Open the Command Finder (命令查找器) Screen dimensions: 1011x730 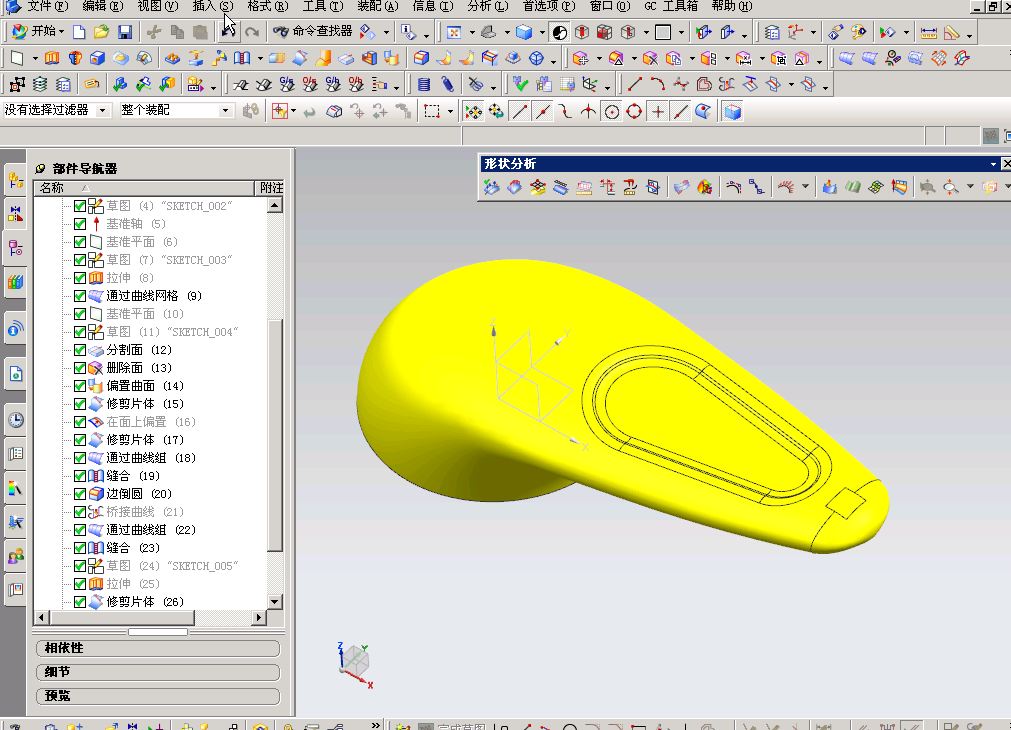[313, 31]
